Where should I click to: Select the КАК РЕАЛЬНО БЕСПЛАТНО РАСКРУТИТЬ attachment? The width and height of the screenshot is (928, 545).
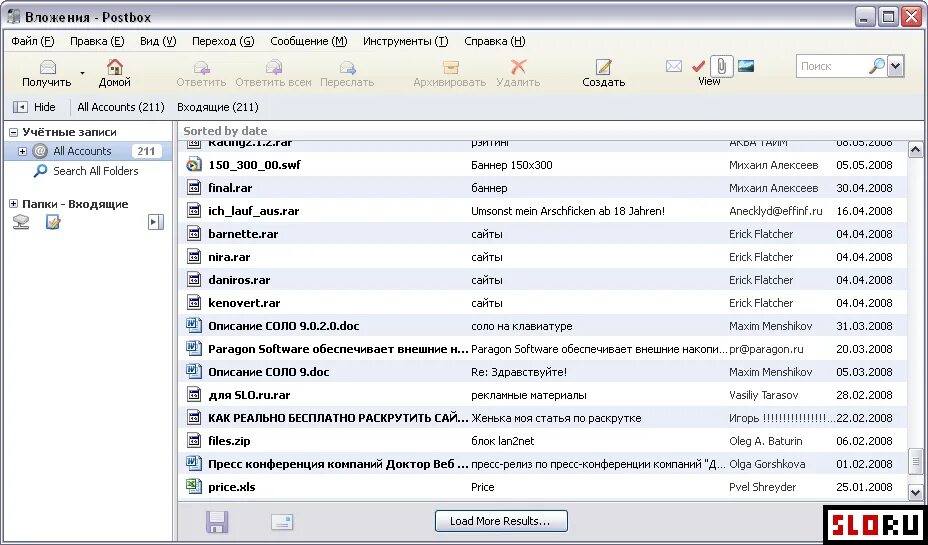point(542,418)
